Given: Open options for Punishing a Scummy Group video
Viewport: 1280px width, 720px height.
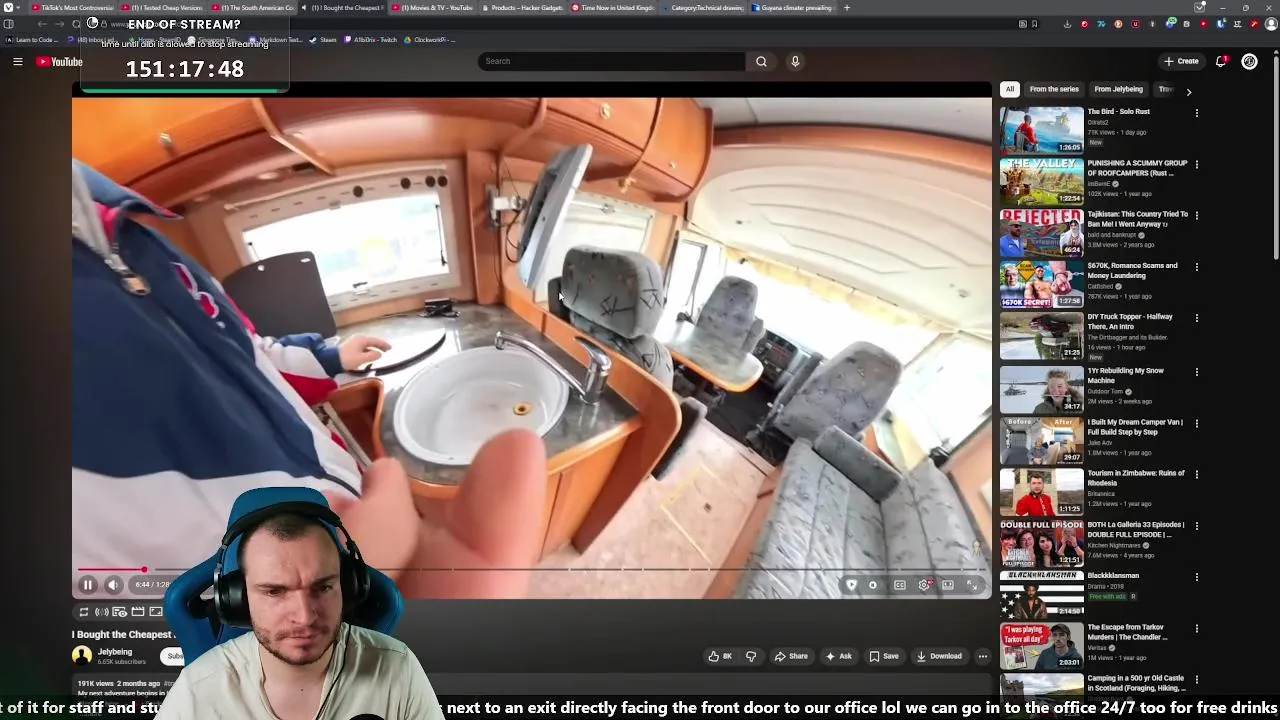Looking at the screenshot, I should tap(1196, 164).
